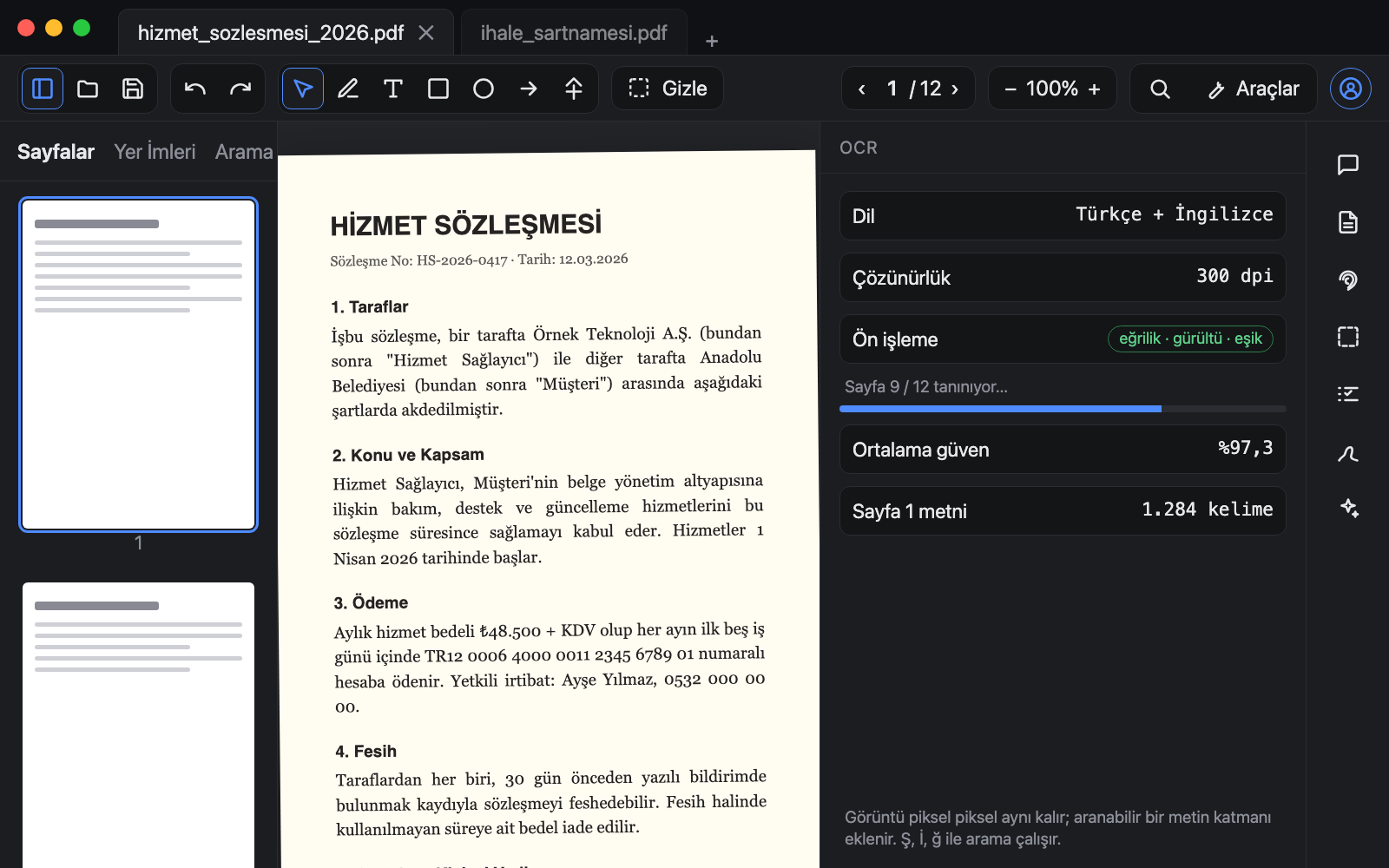Select the Sayfalar sidebar tab

point(56,152)
